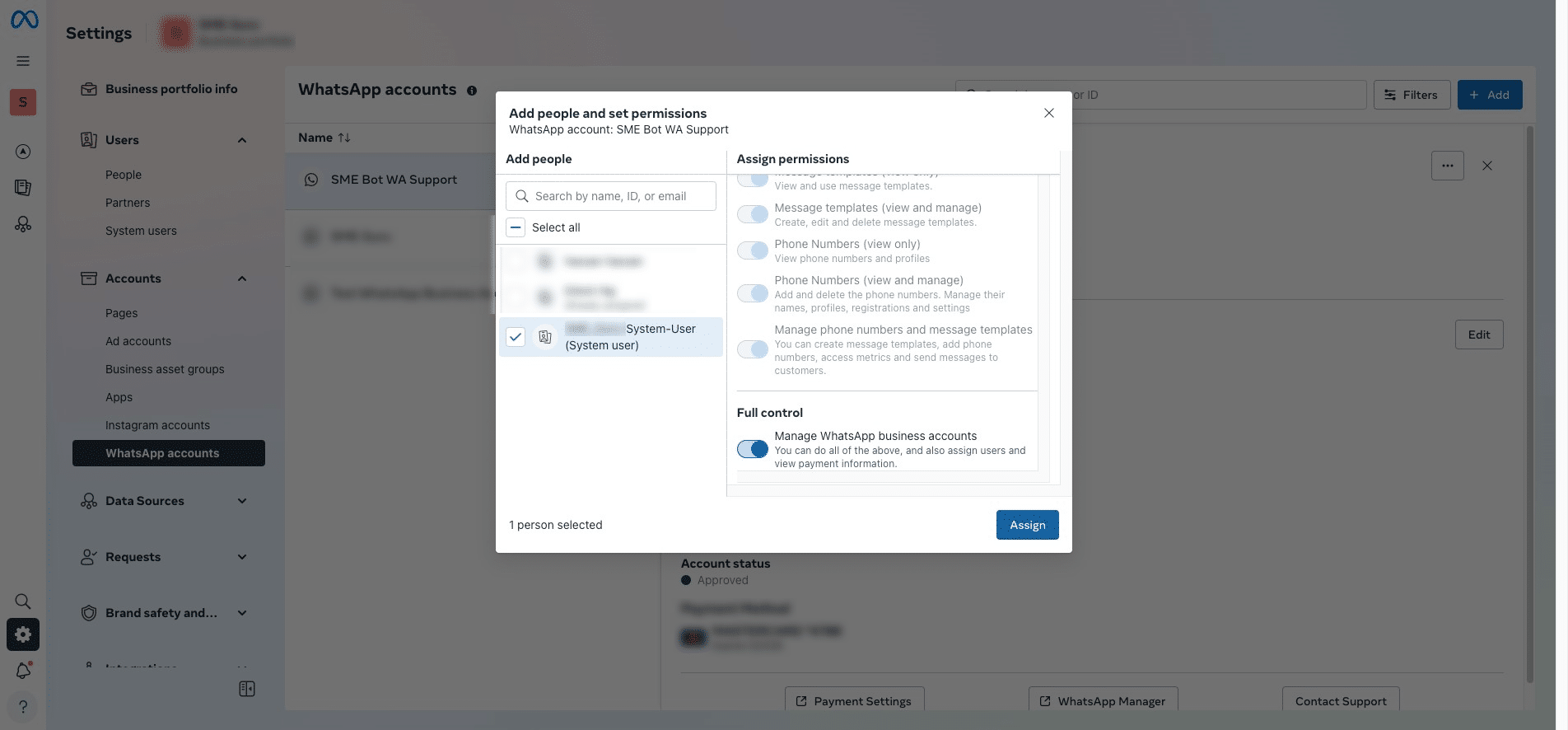Click the Accounts section box icon
Viewport: 1568px width, 730px height.
pyautogui.click(x=89, y=278)
